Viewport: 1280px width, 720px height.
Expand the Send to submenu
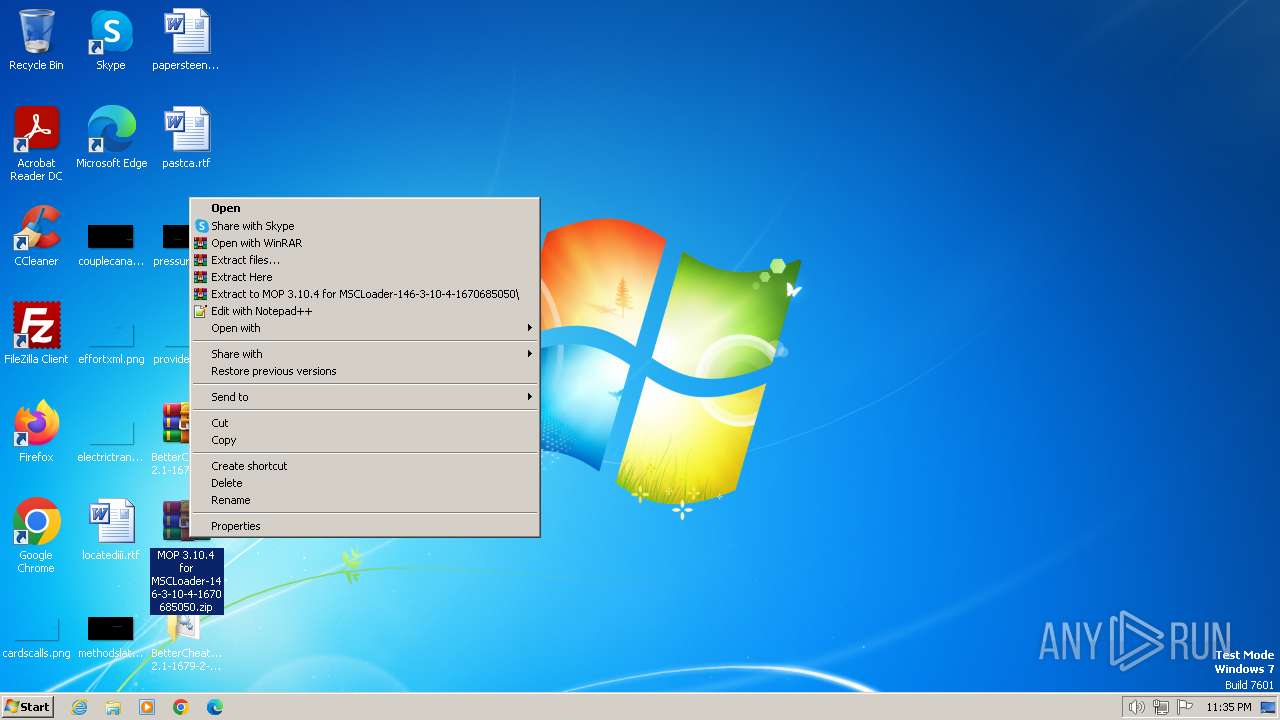365,397
